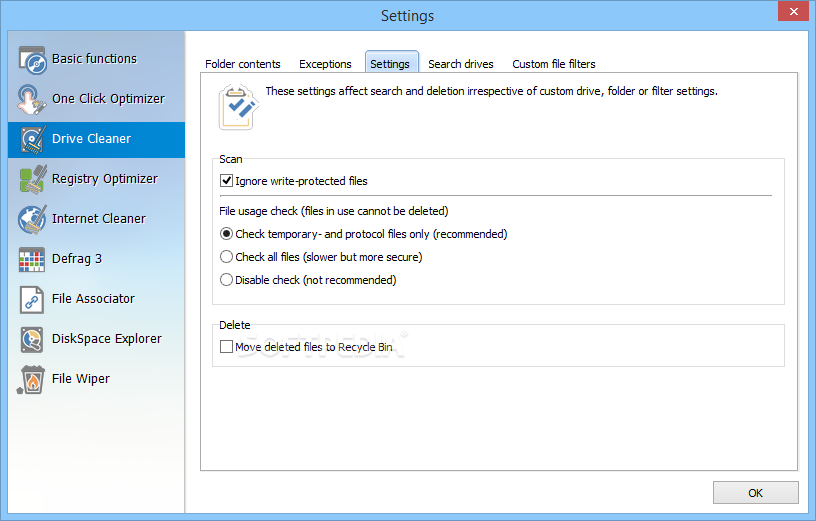This screenshot has width=816, height=521.
Task: Close the Settings window
Action: coord(793,11)
